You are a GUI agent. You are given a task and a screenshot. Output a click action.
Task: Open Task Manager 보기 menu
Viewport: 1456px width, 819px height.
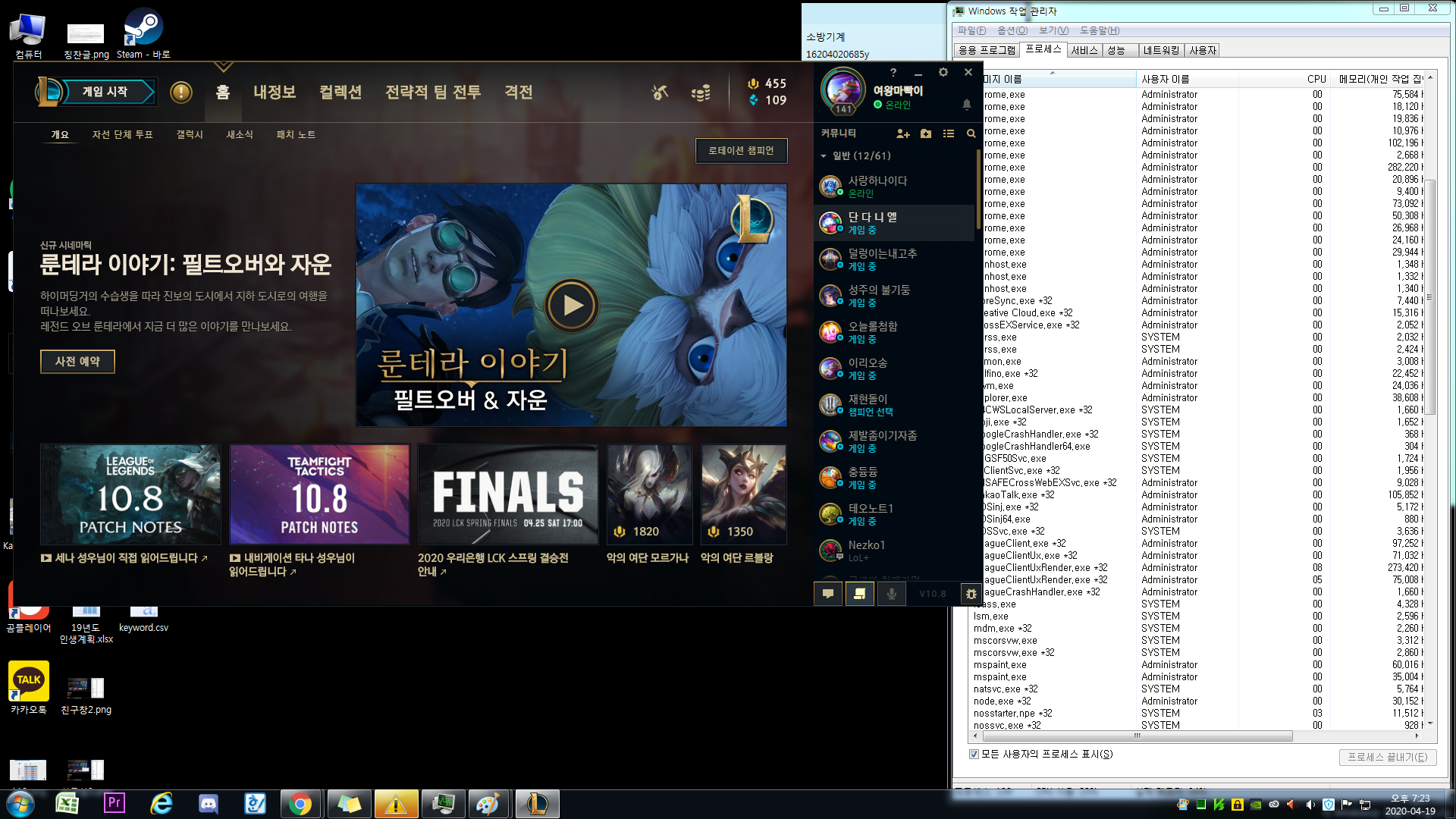click(x=1053, y=30)
